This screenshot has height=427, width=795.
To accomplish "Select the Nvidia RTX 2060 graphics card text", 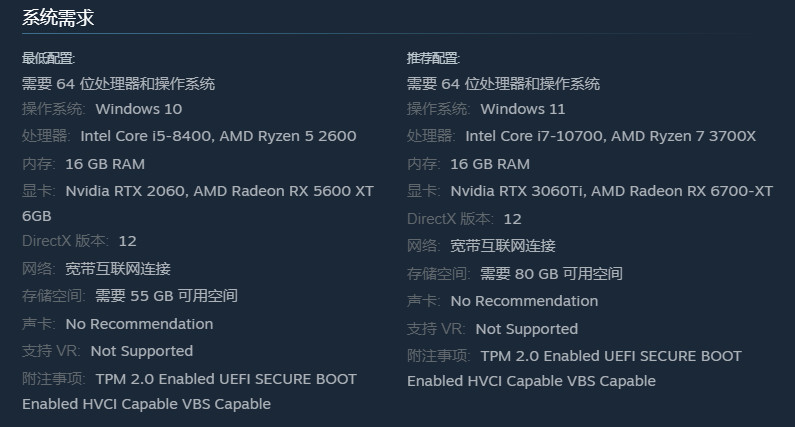I will 127,191.
